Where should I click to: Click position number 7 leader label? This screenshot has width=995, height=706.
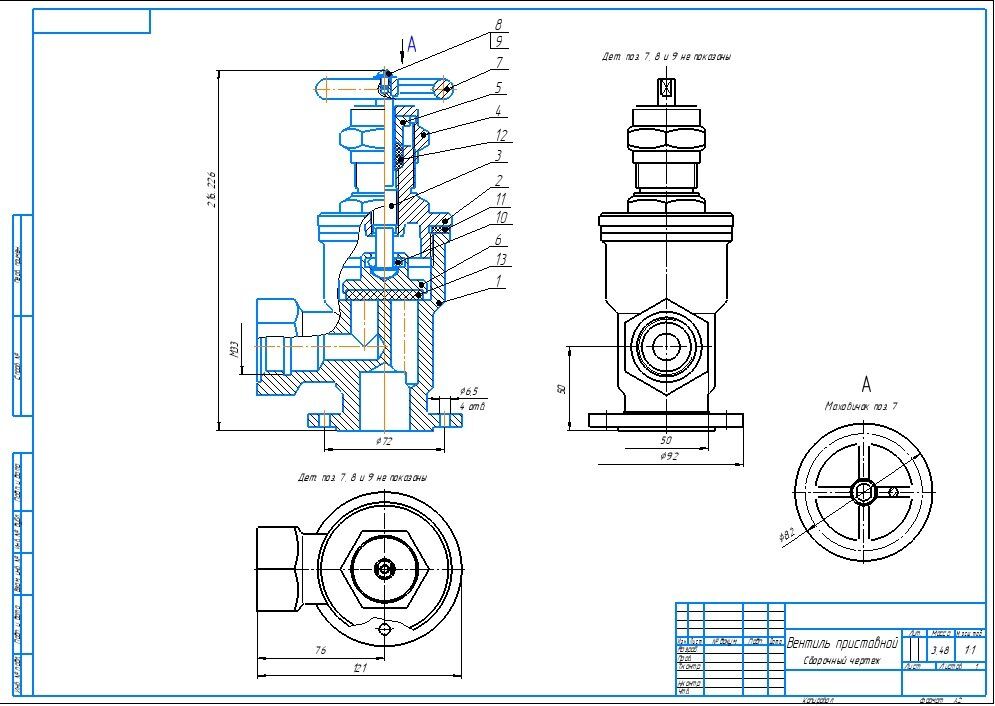499,63
